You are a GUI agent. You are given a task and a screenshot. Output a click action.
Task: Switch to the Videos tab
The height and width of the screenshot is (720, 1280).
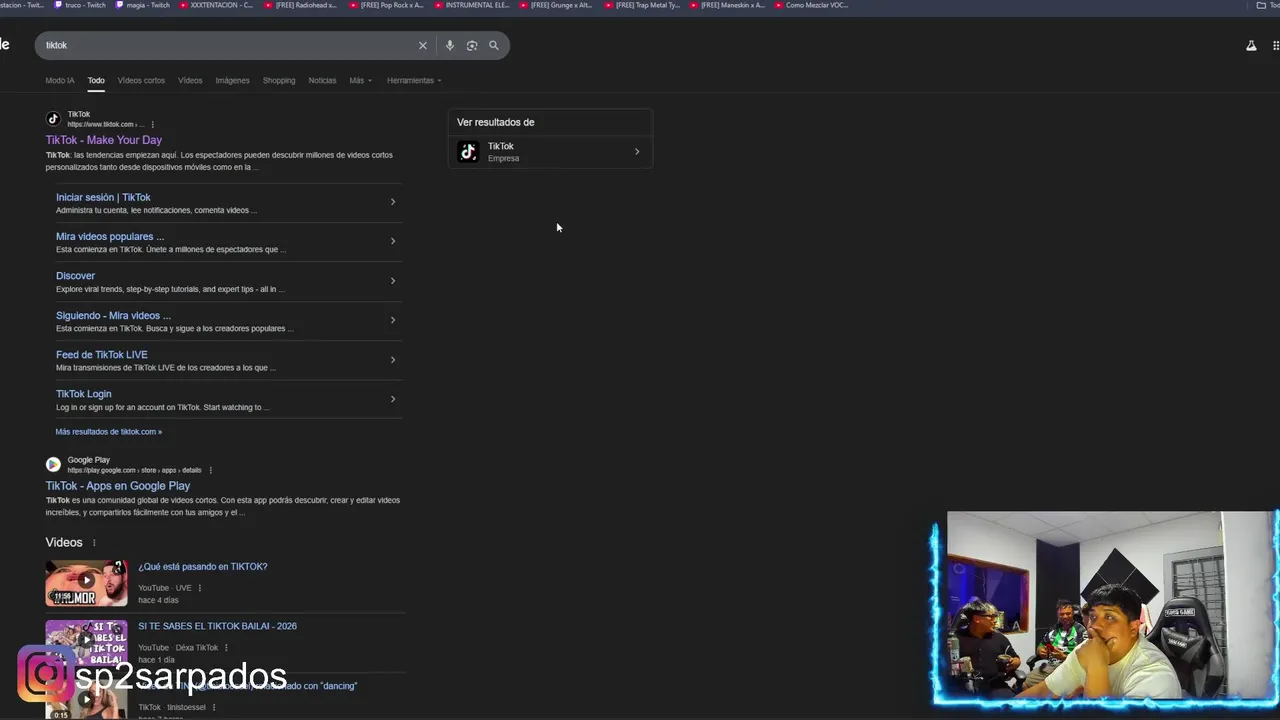point(190,80)
